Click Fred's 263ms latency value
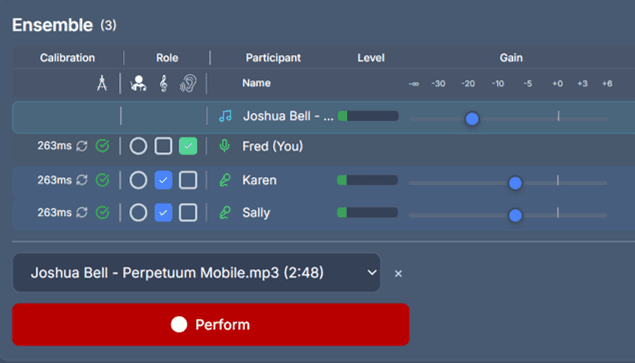 pos(54,146)
